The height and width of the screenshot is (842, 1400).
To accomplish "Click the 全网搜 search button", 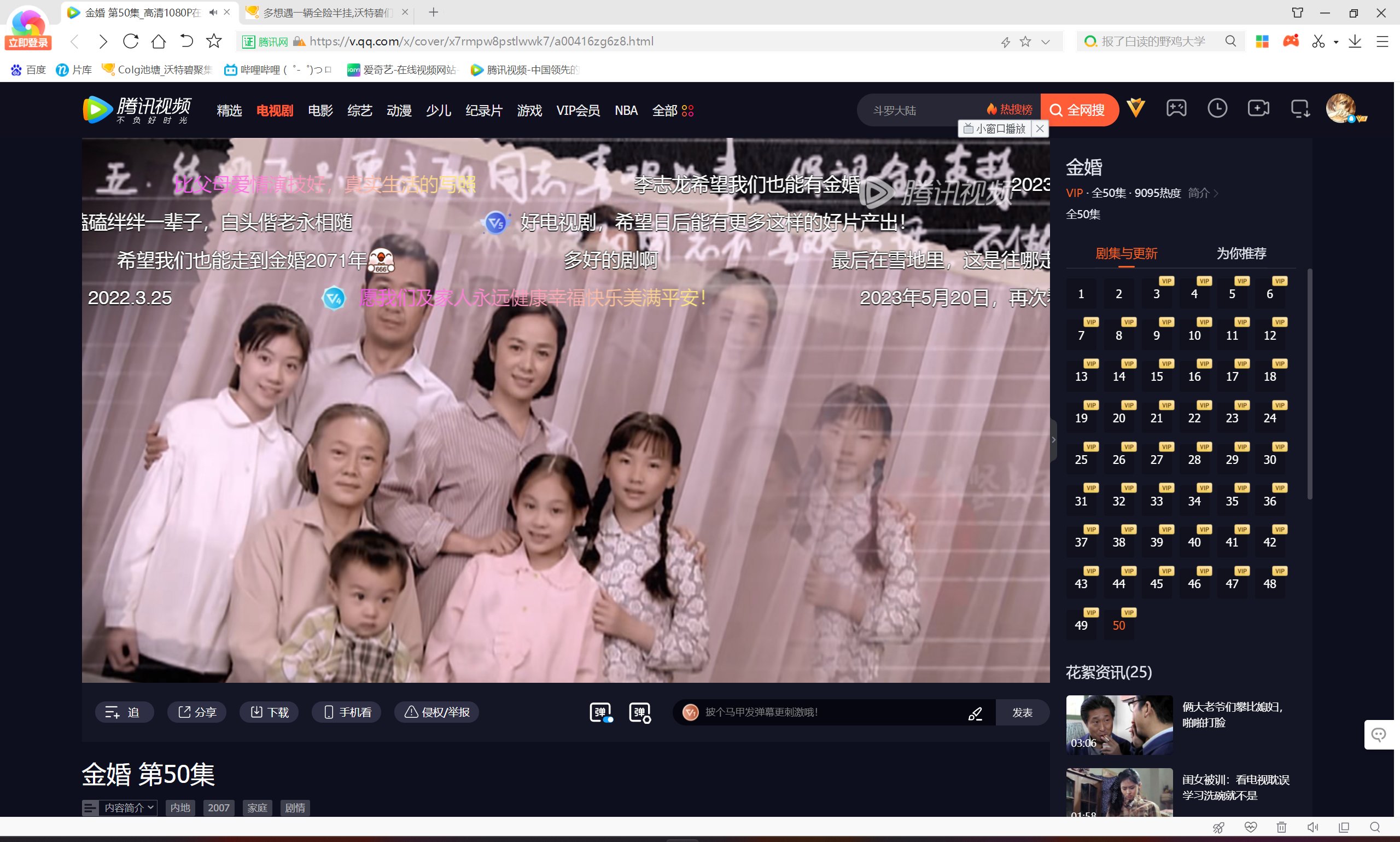I will pyautogui.click(x=1078, y=109).
